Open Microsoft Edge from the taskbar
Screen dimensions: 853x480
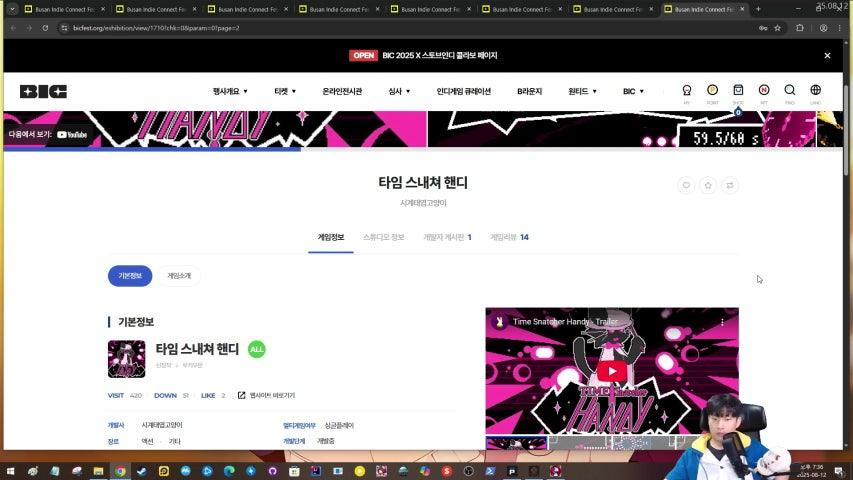(229, 471)
